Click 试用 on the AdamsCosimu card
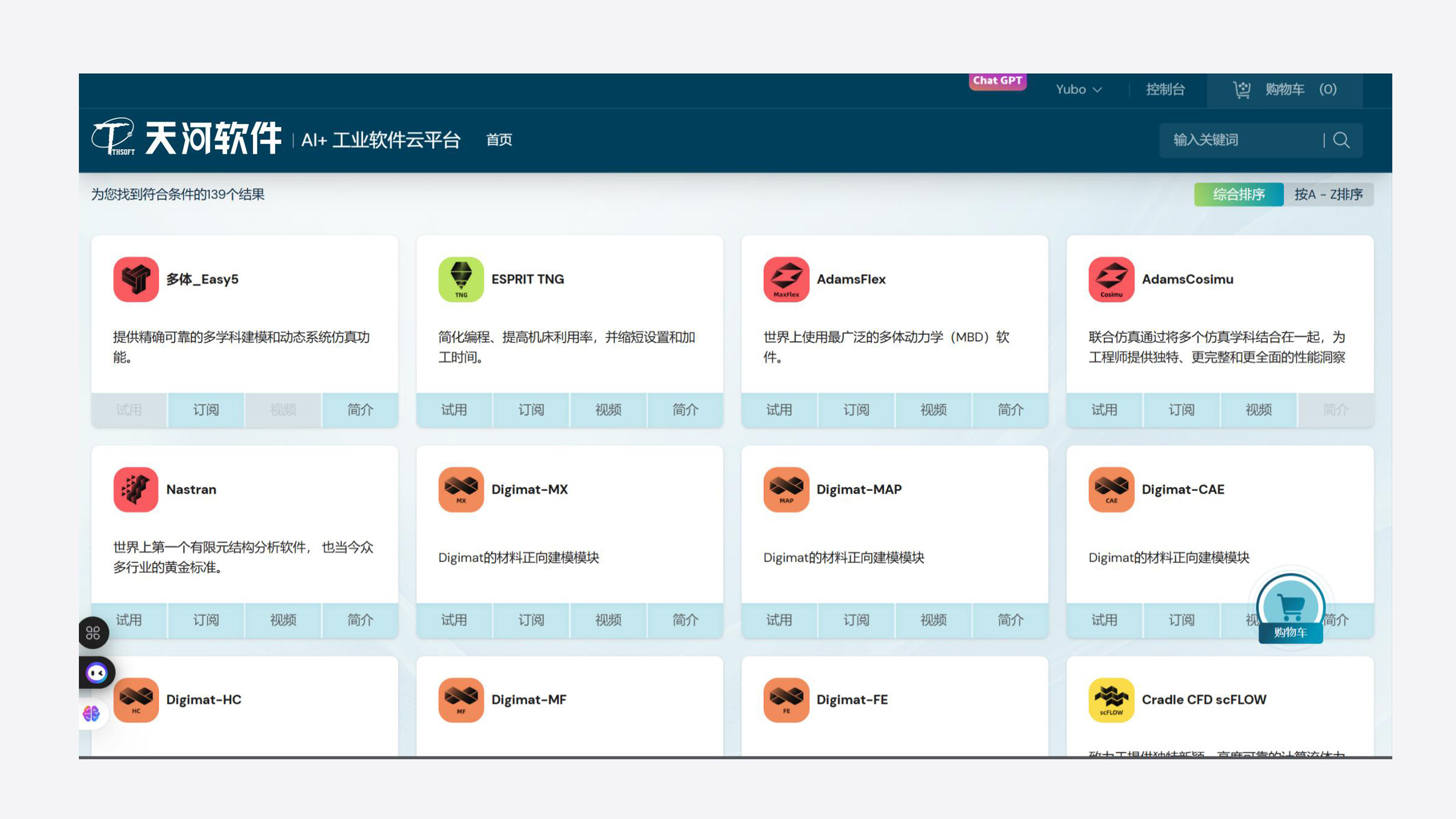The image size is (1456, 819). pos(1104,409)
